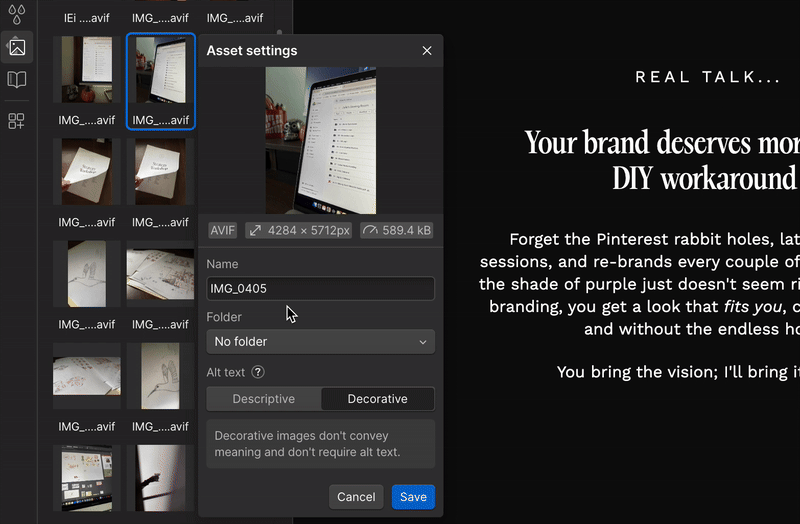This screenshot has height=524, width=800.
Task: Click the Asset settings dialog title
Action: pos(252,51)
